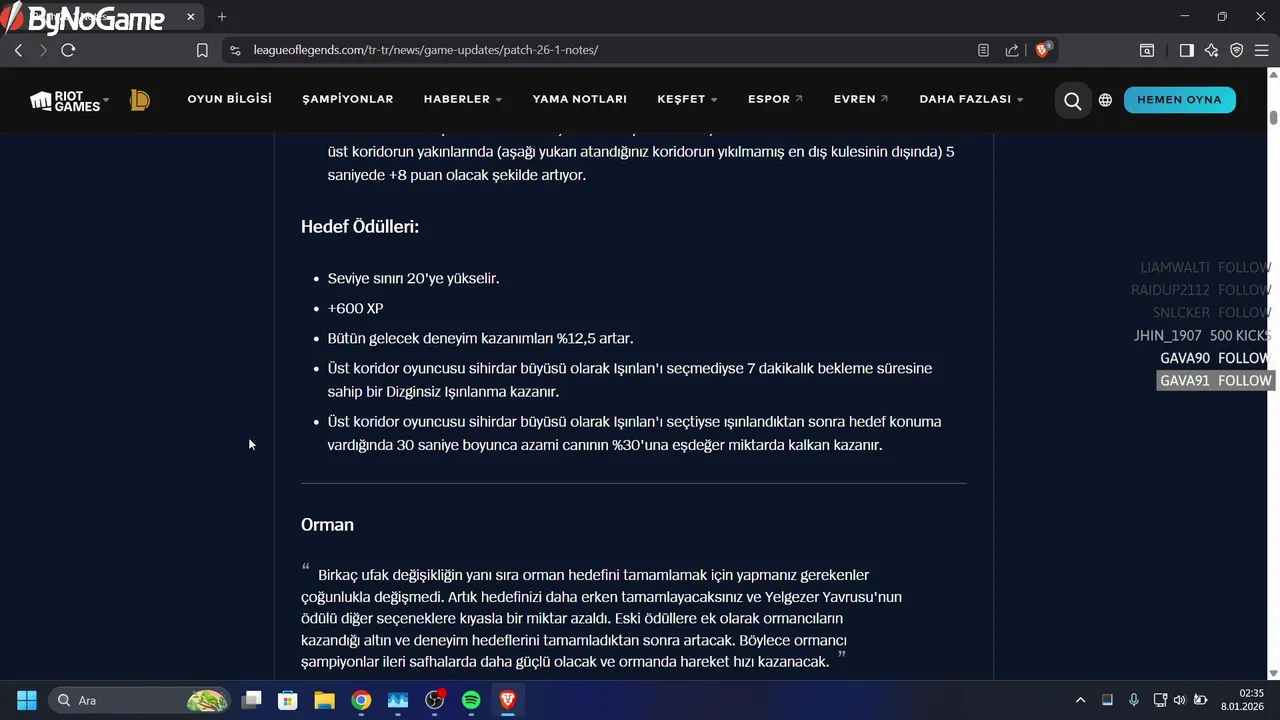Expand the DAHA FAZLASI dropdown

tap(972, 99)
